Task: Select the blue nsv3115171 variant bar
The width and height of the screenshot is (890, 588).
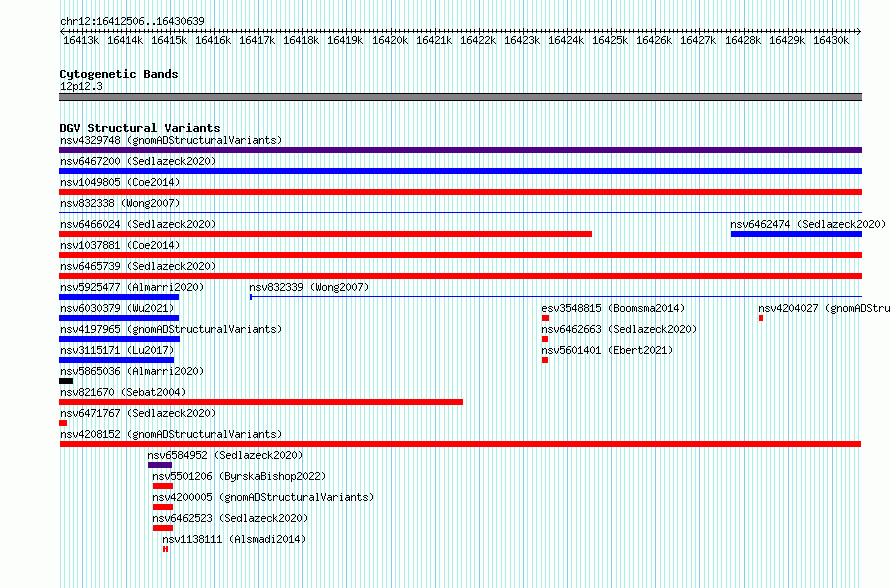Action: 116,360
